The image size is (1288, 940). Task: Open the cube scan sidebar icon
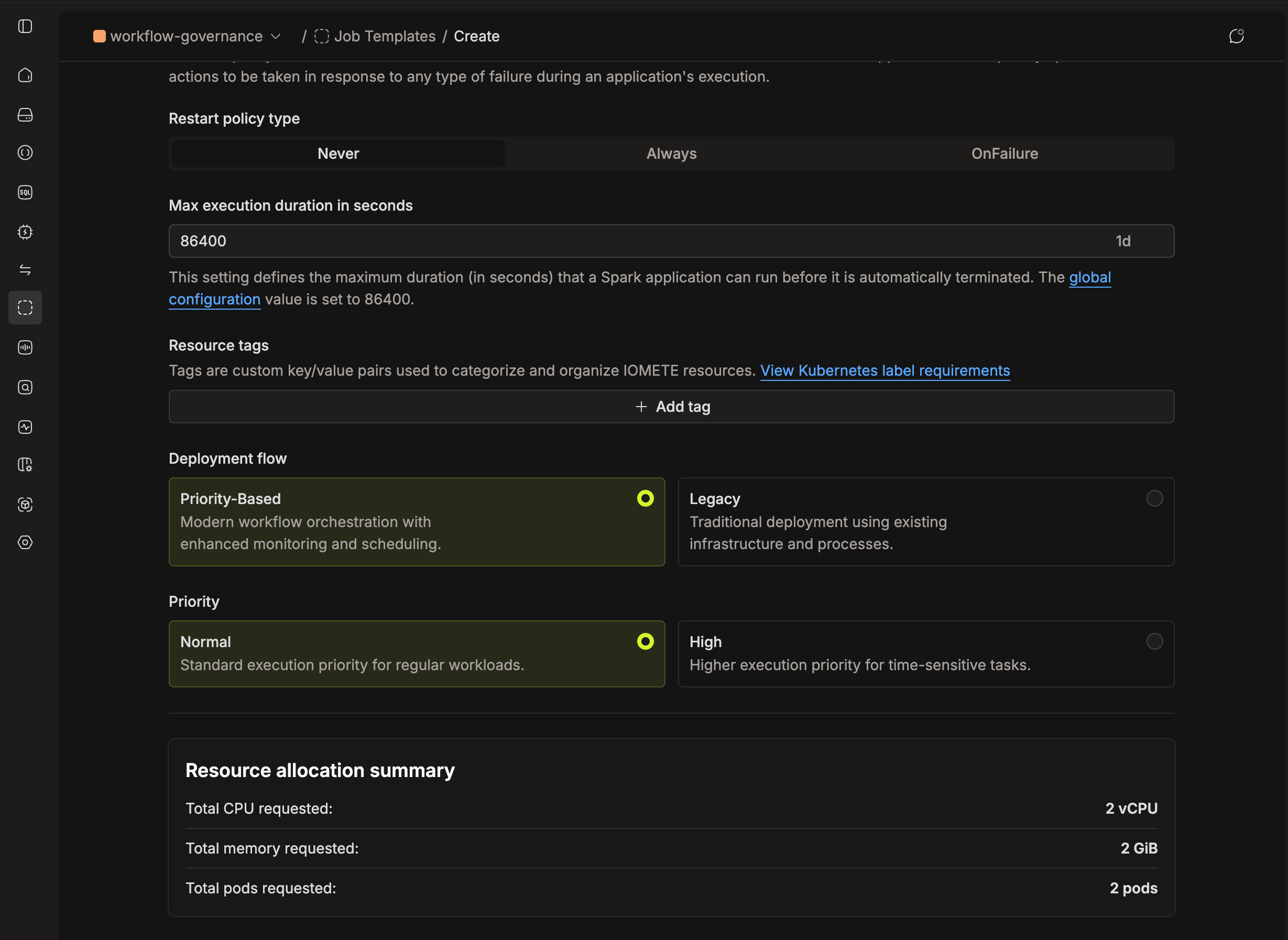tap(25, 505)
